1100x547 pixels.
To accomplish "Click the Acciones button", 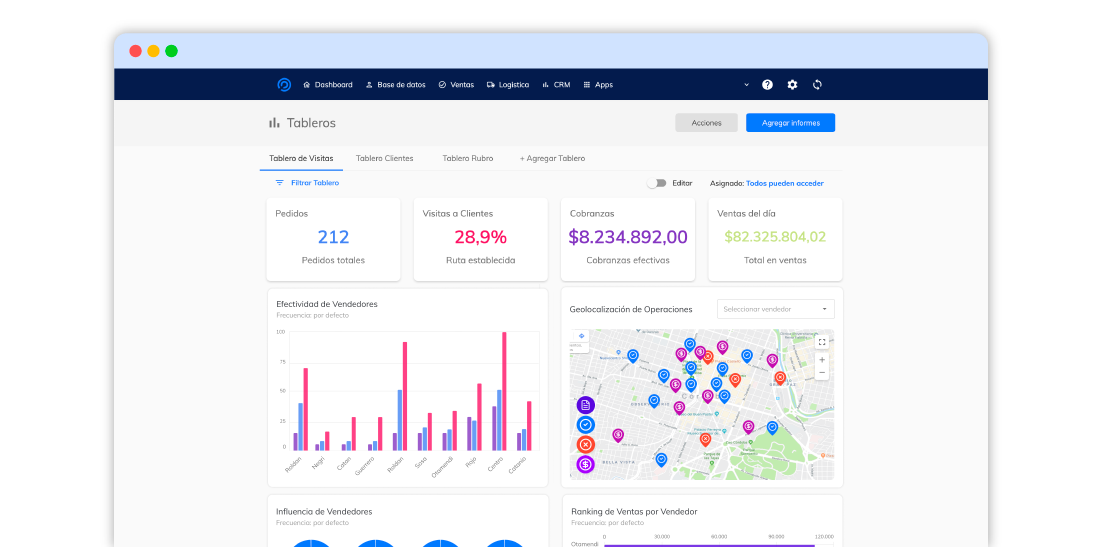I will click(706, 123).
